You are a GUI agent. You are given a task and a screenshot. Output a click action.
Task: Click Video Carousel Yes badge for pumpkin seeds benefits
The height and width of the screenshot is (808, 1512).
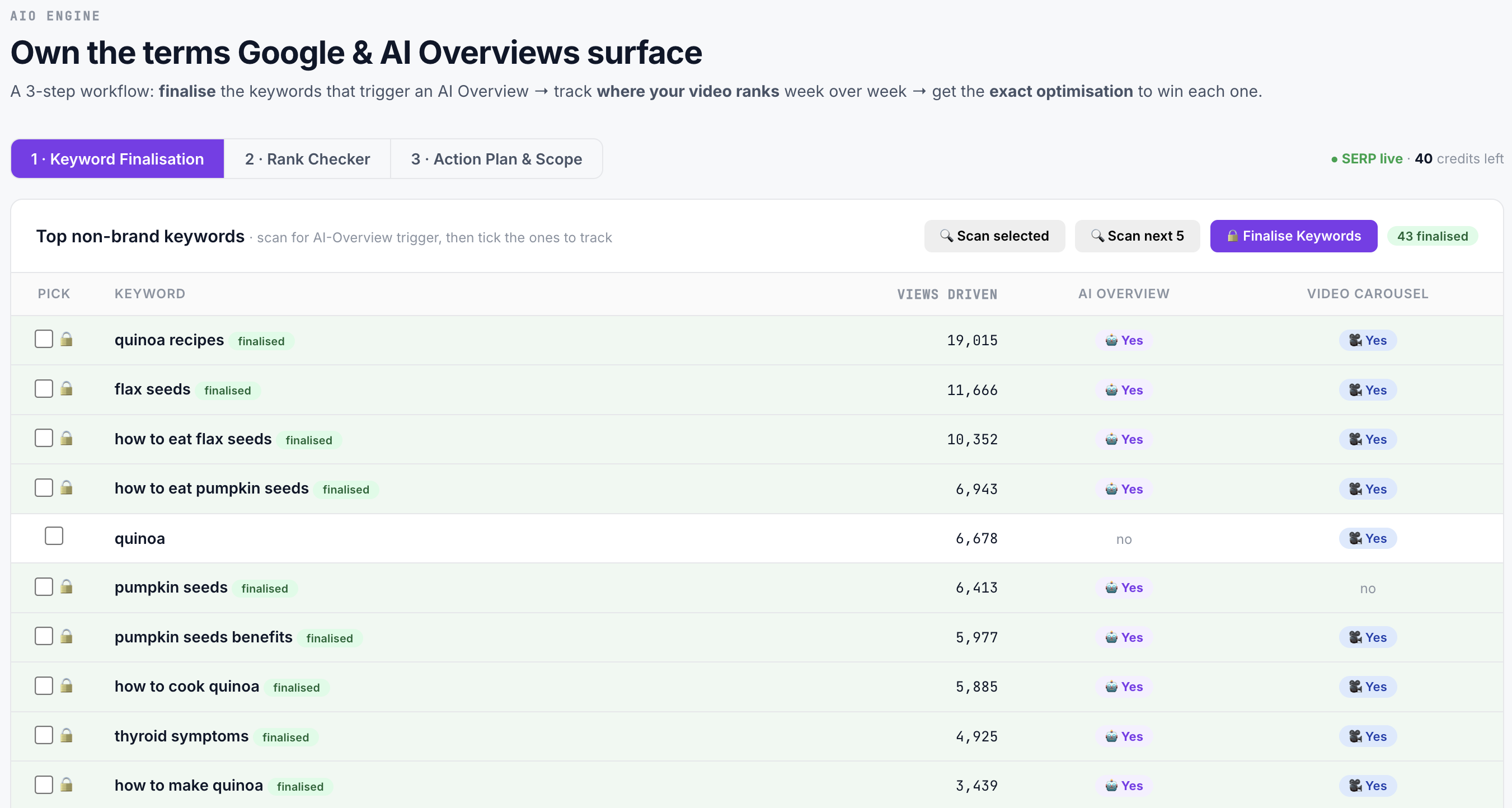1368,638
